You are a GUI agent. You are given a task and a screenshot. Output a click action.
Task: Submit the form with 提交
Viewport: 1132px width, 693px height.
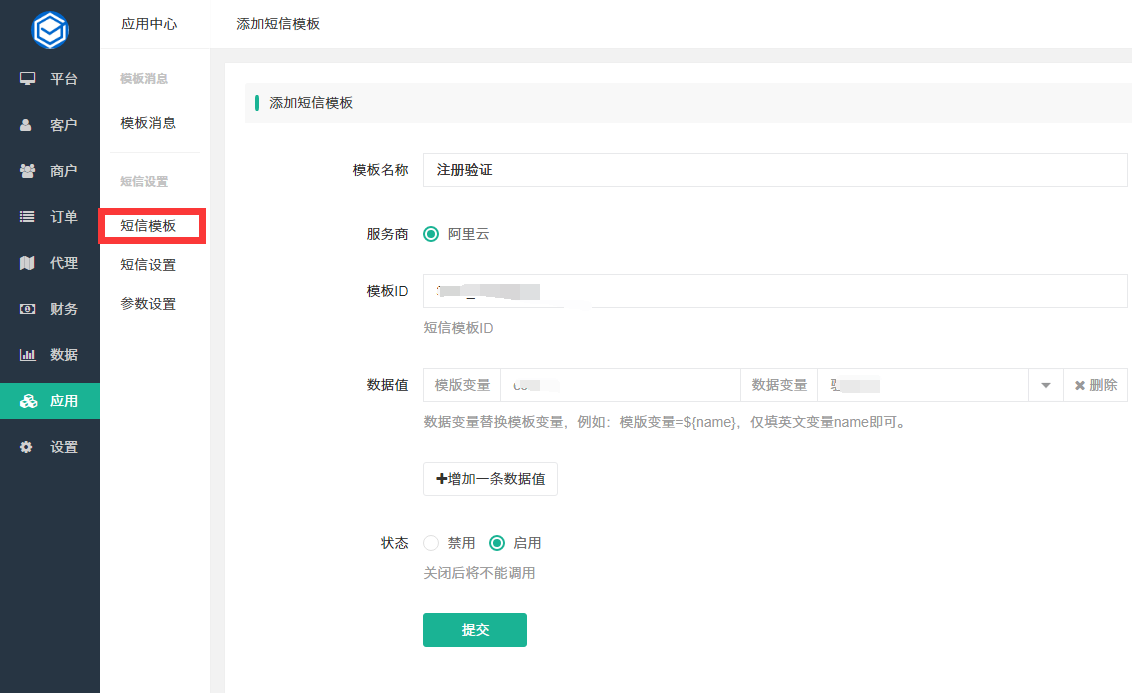[475, 629]
